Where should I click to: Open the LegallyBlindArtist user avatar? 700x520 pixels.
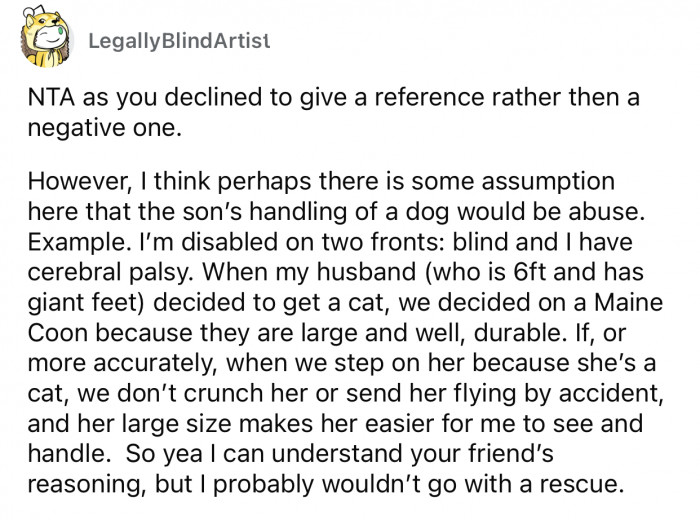(x=45, y=37)
